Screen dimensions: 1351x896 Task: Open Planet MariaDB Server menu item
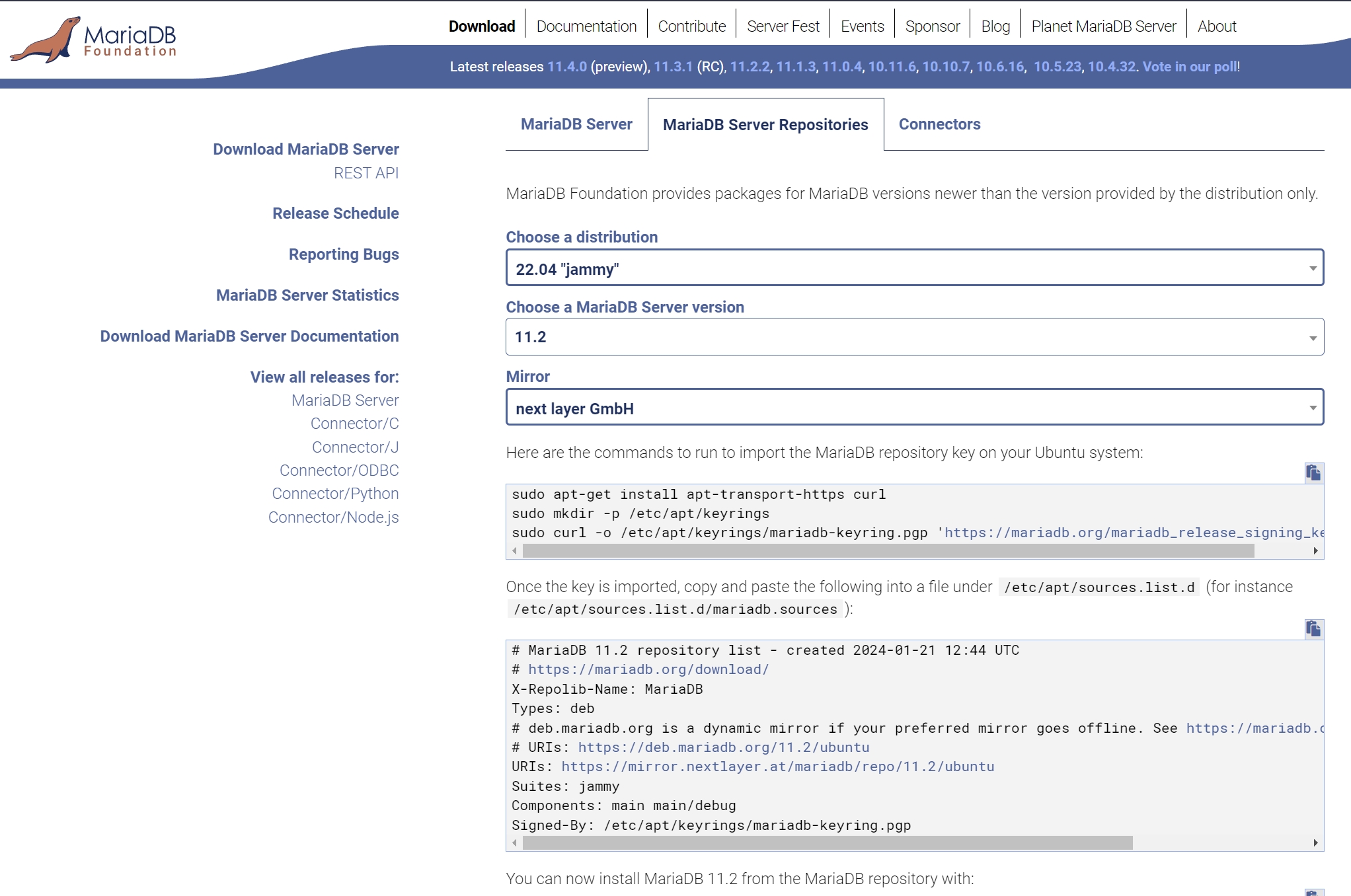pyautogui.click(x=1104, y=26)
